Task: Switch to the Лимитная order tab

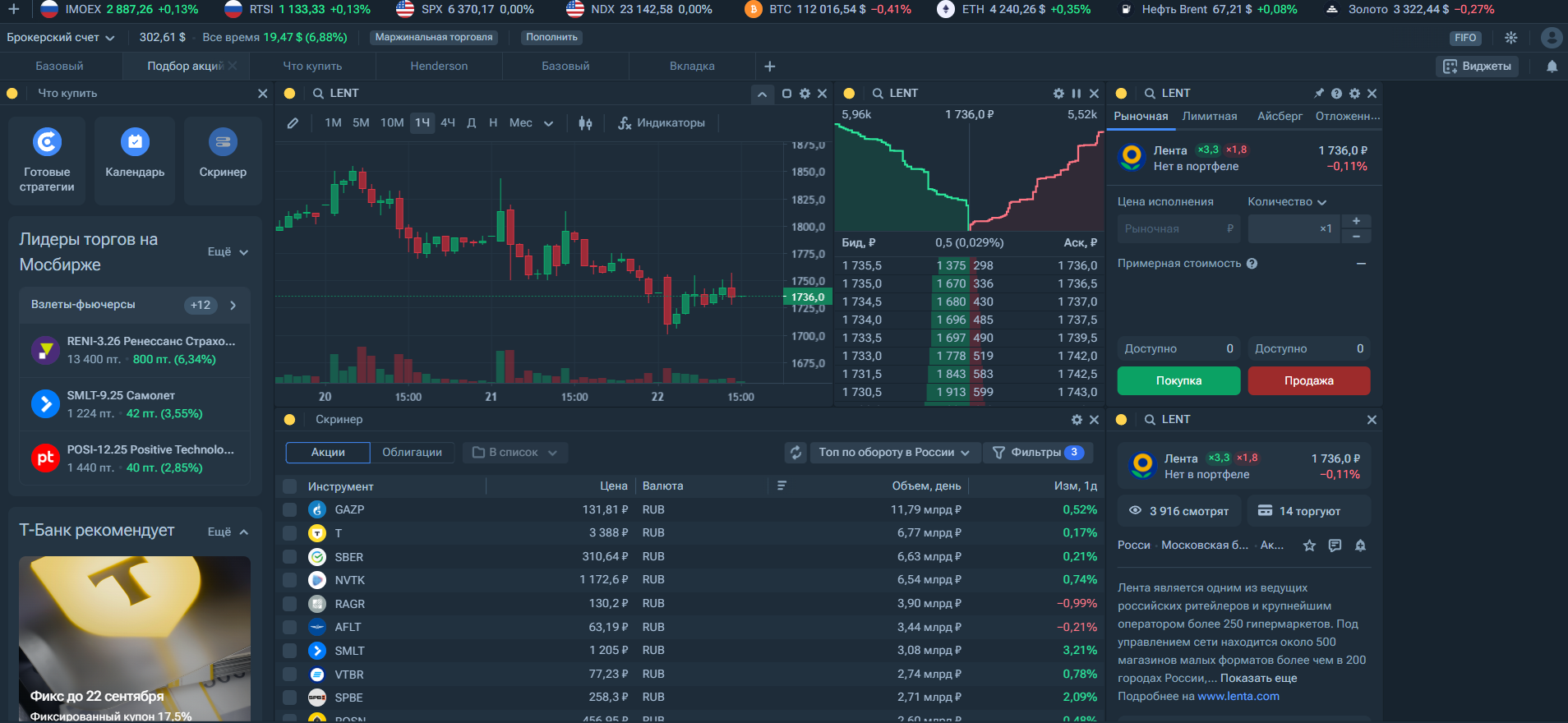Action: [1209, 116]
